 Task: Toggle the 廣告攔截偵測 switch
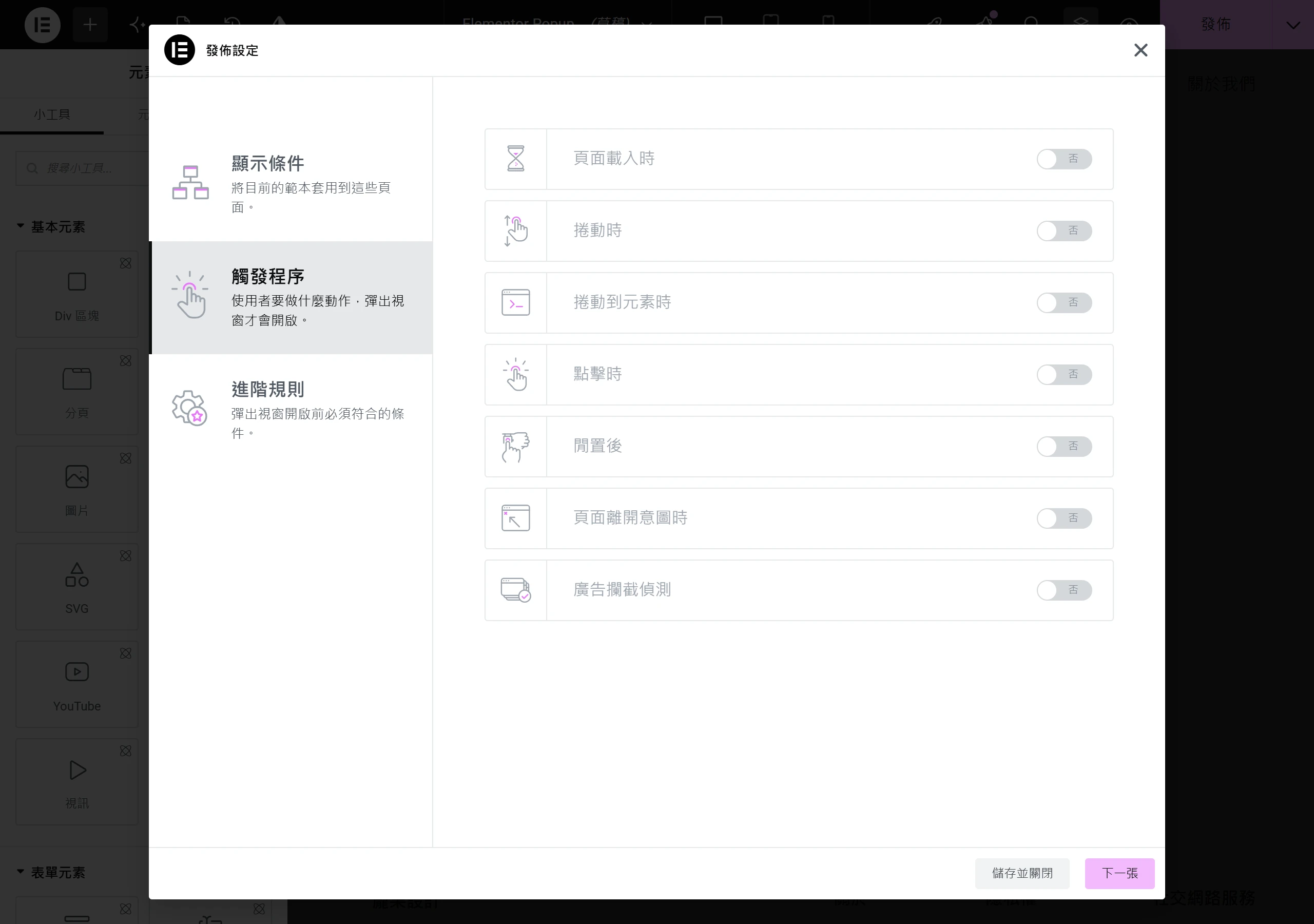click(x=1064, y=590)
